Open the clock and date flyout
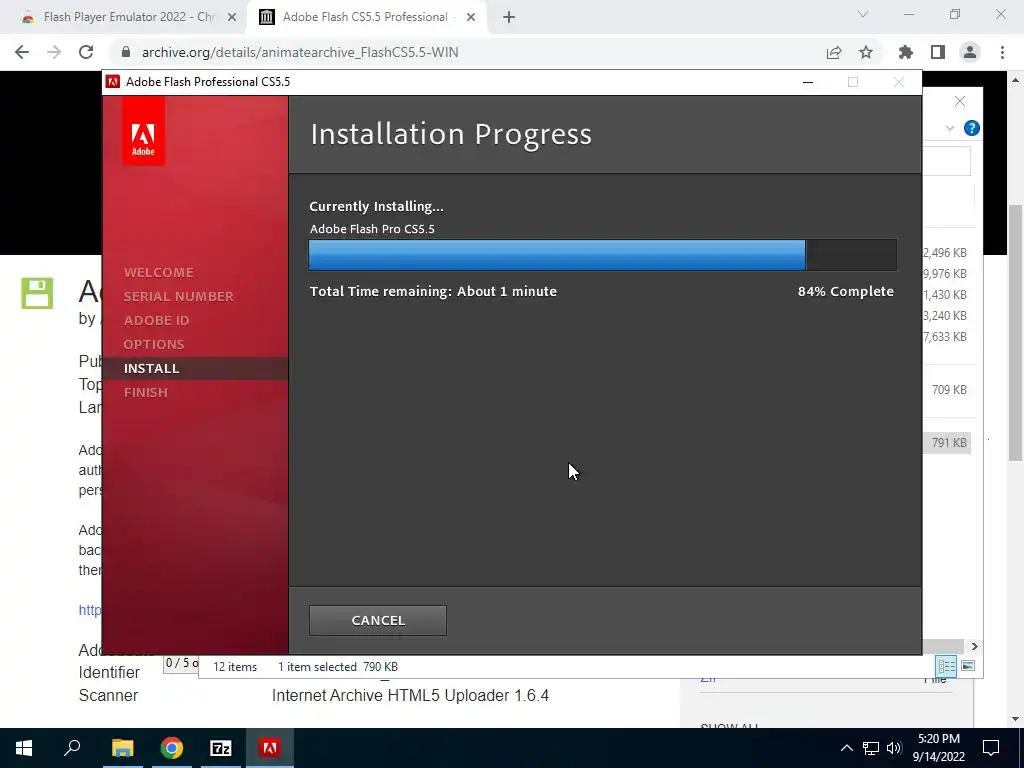Image resolution: width=1024 pixels, height=768 pixels. 938,748
